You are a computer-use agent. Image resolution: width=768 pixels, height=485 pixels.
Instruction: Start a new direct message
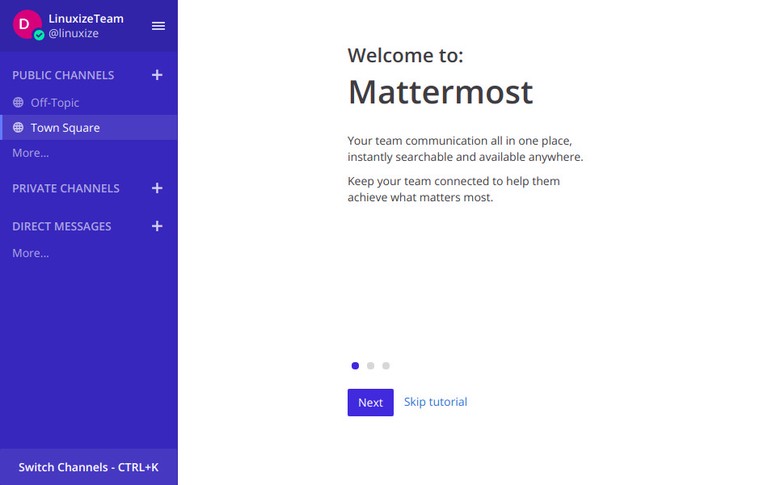click(x=157, y=226)
